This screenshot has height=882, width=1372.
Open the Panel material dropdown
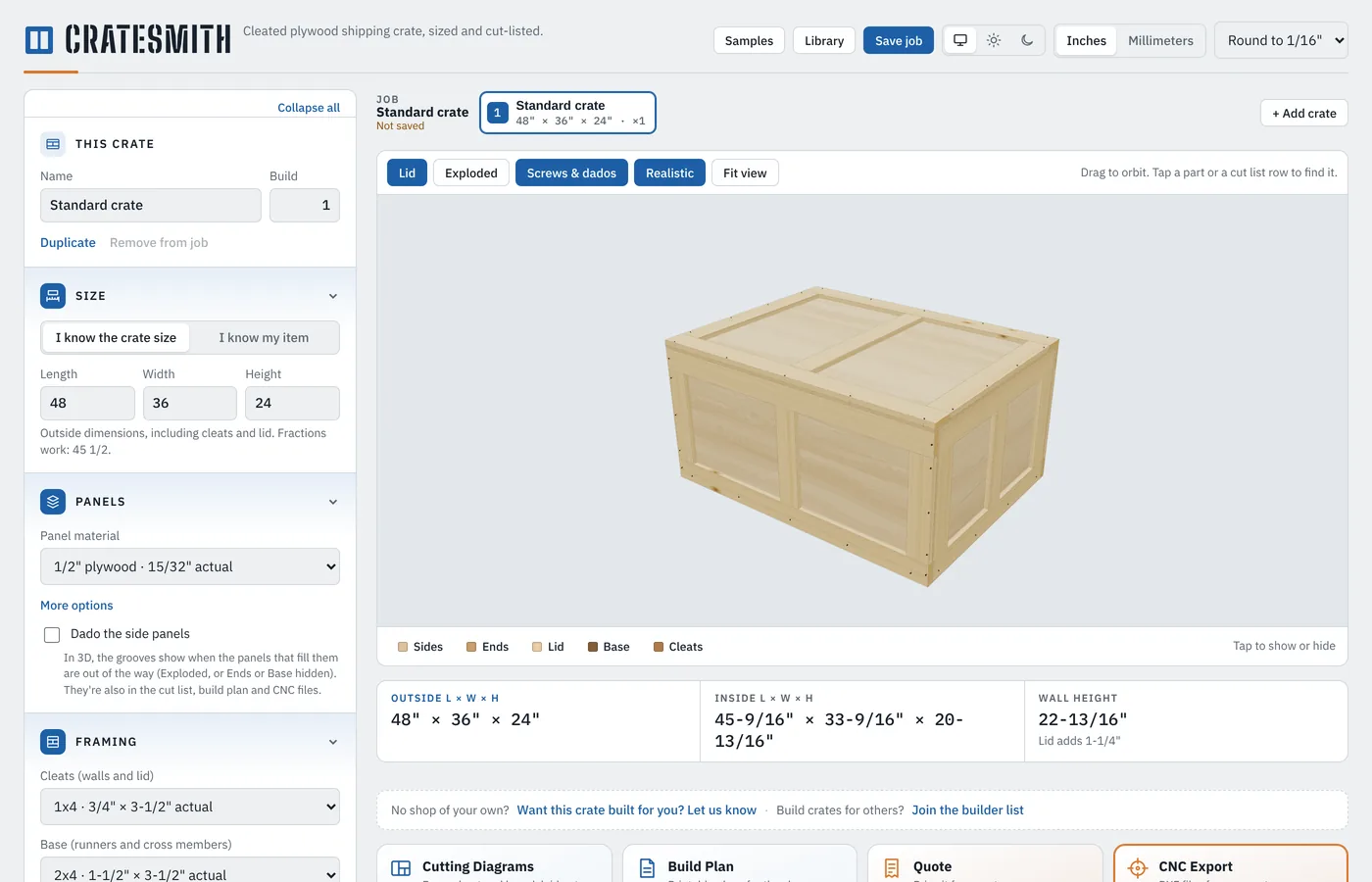click(190, 566)
